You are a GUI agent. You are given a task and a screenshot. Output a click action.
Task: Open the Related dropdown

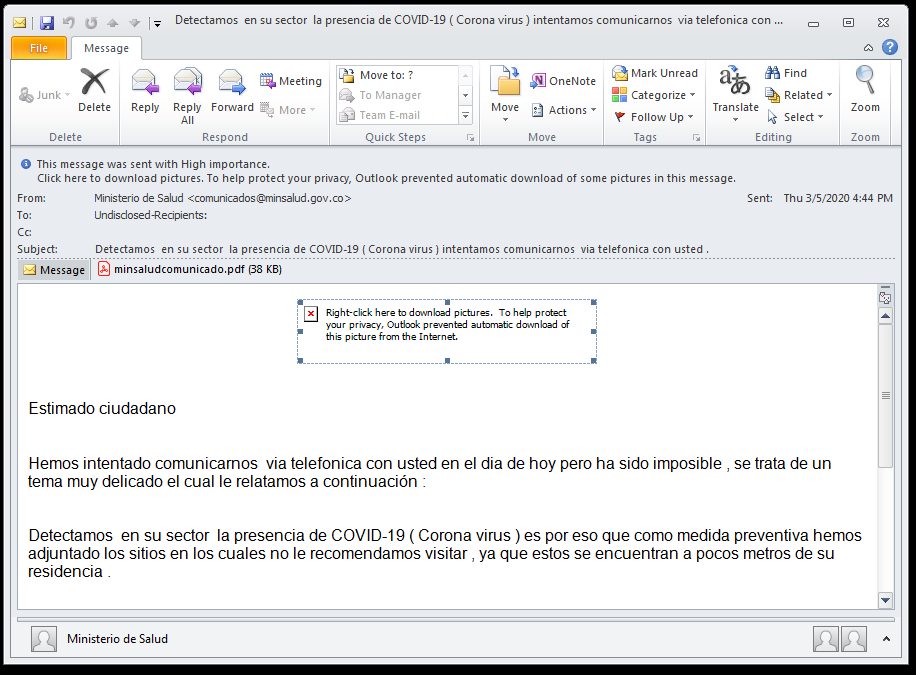coord(799,95)
